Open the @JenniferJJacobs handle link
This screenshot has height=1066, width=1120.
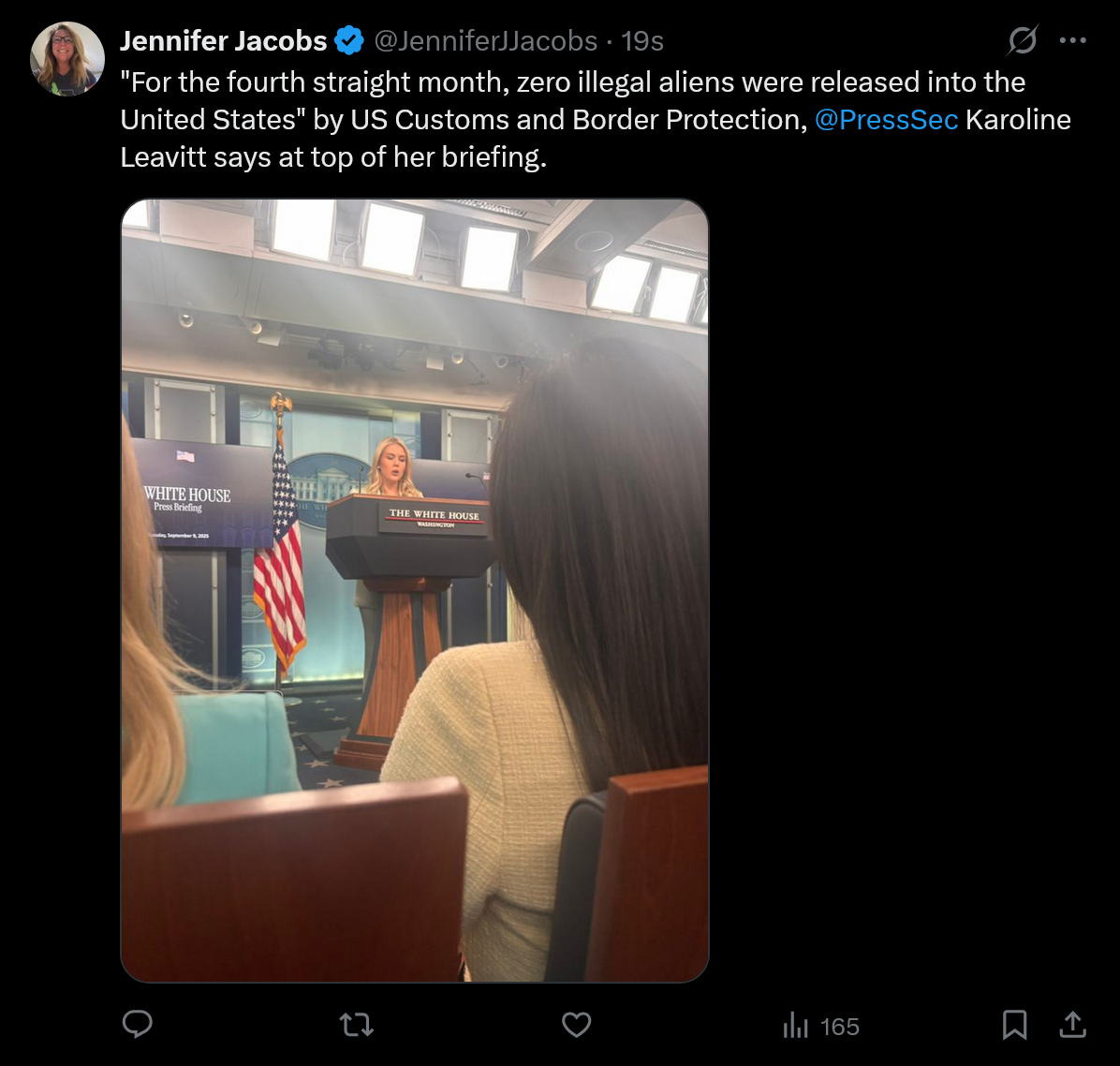point(486,41)
